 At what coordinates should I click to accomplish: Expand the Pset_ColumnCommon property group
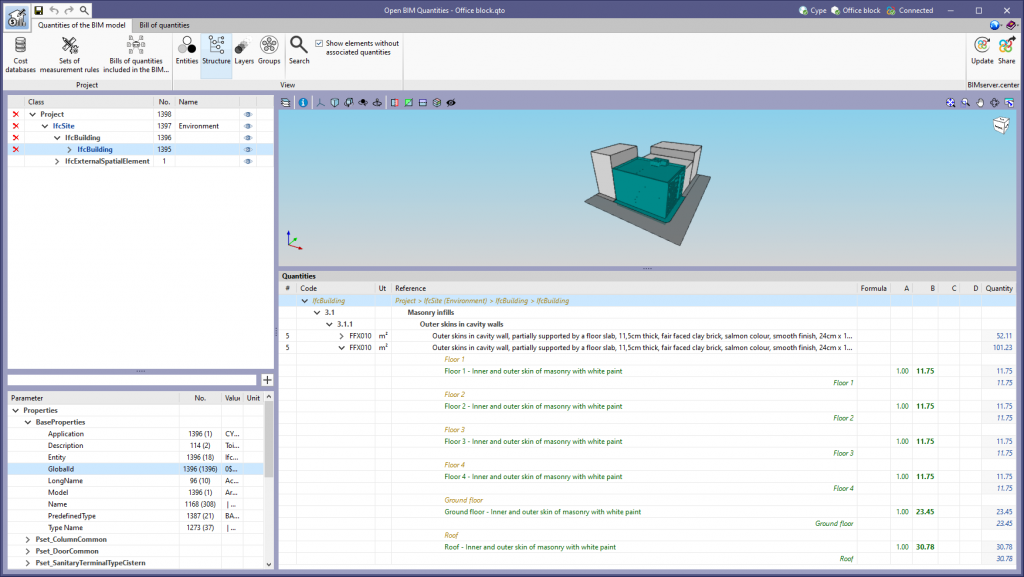pos(27,538)
